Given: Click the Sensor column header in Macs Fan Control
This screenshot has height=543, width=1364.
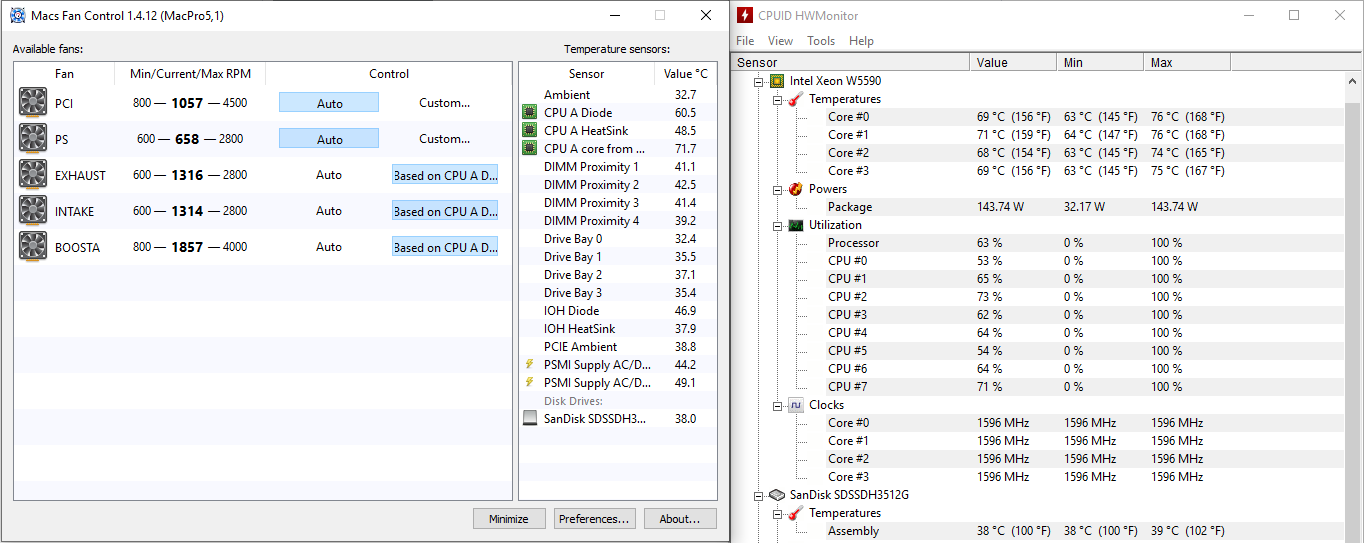Looking at the screenshot, I should click(x=587, y=73).
